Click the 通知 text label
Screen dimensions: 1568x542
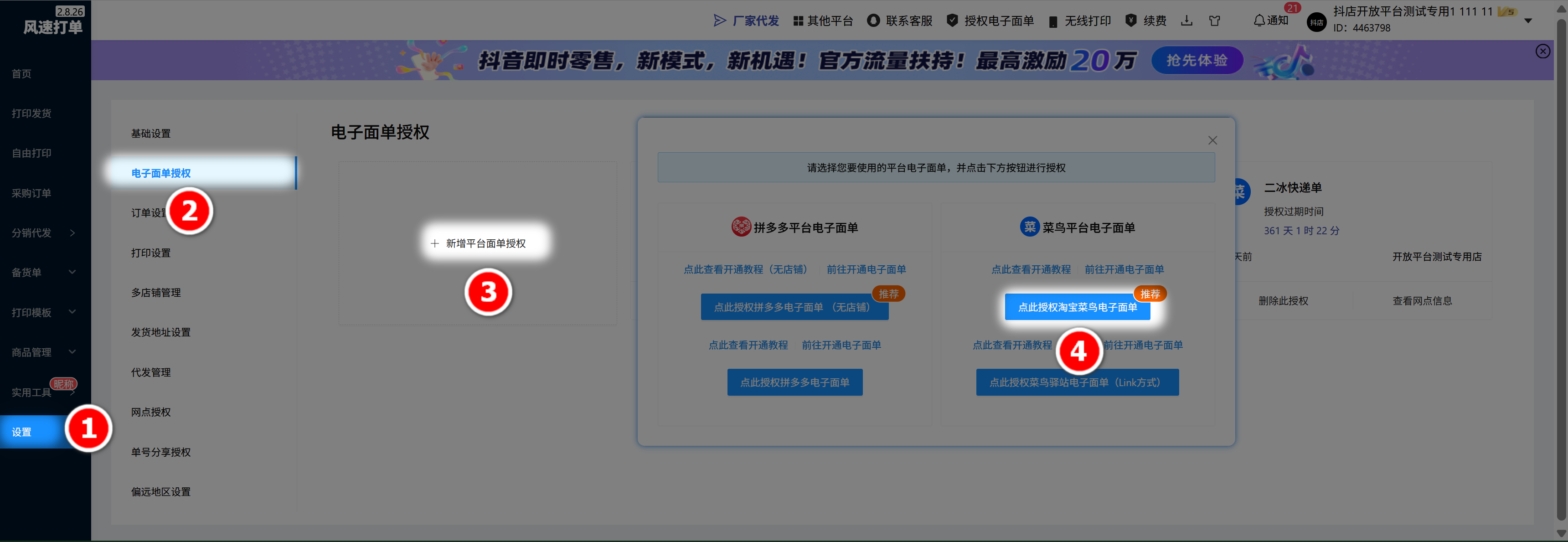point(1278,21)
